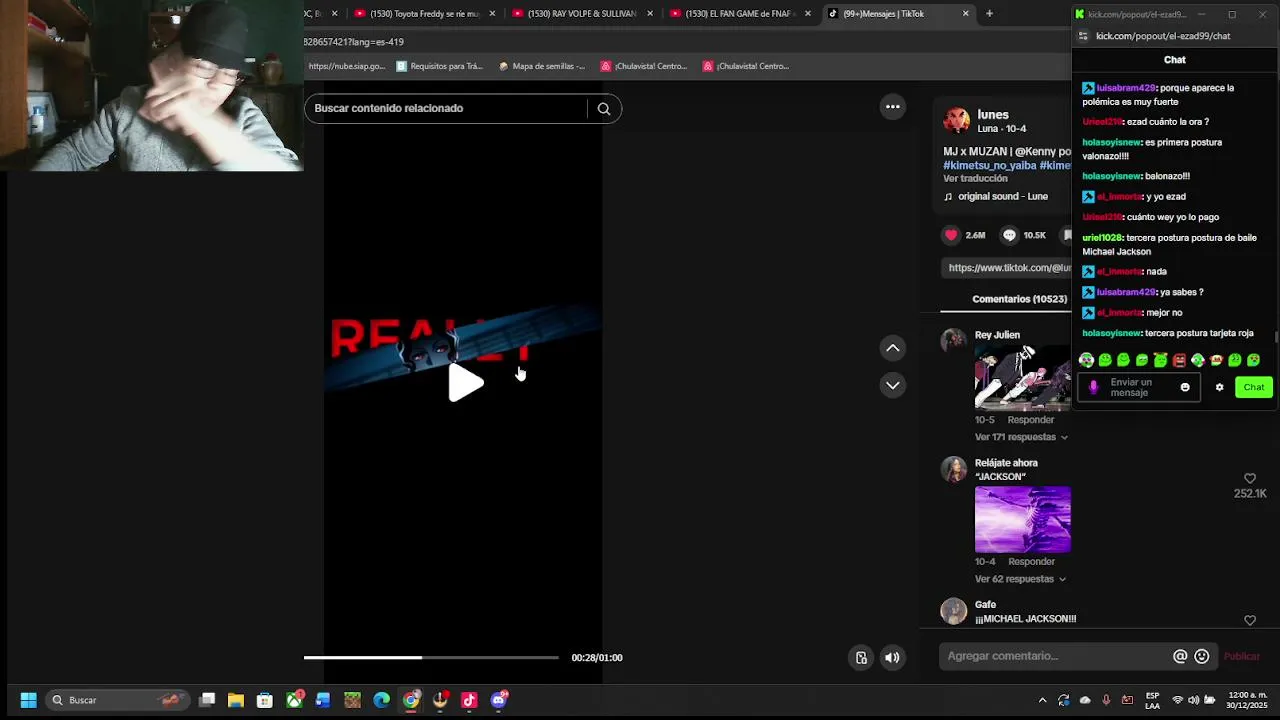Click username 'uriel1028' in Kick chat

(x=1102, y=238)
